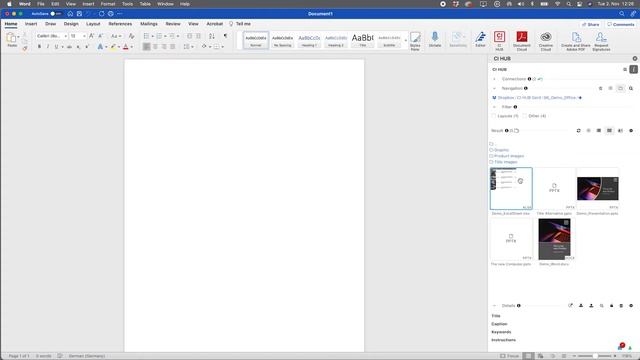The height and width of the screenshot is (360, 640).
Task: Sort text with the A-Z sort icon
Action: (x=211, y=36)
